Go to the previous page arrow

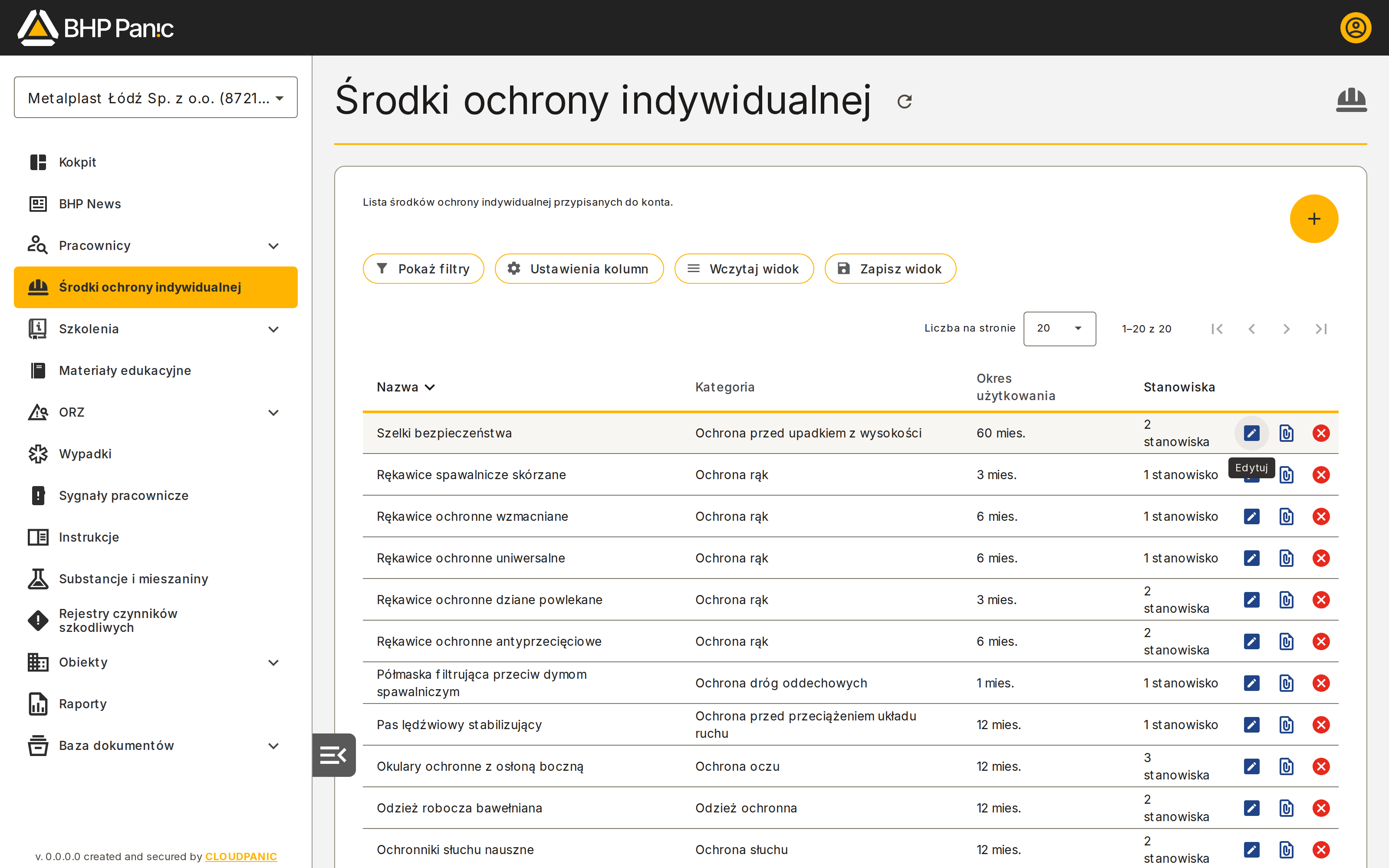click(x=1252, y=329)
